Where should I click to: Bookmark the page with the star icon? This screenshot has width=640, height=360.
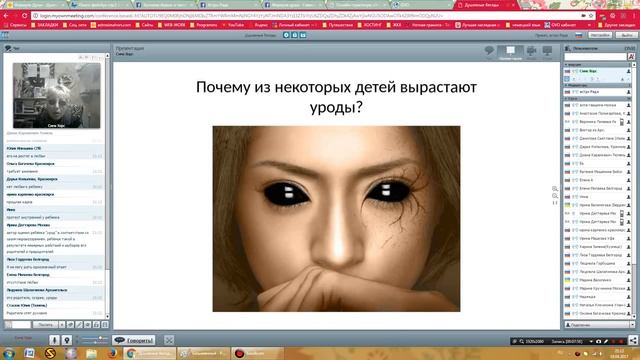[x=591, y=16]
